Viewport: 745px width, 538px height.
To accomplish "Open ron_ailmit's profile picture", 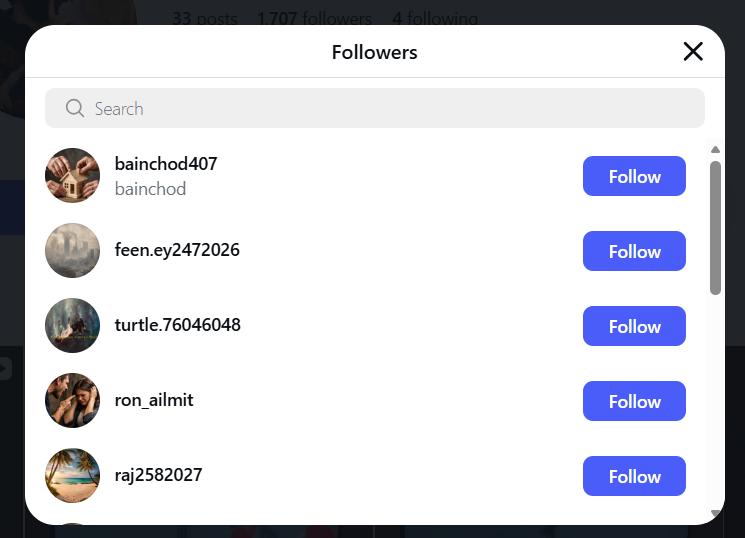I will point(72,401).
